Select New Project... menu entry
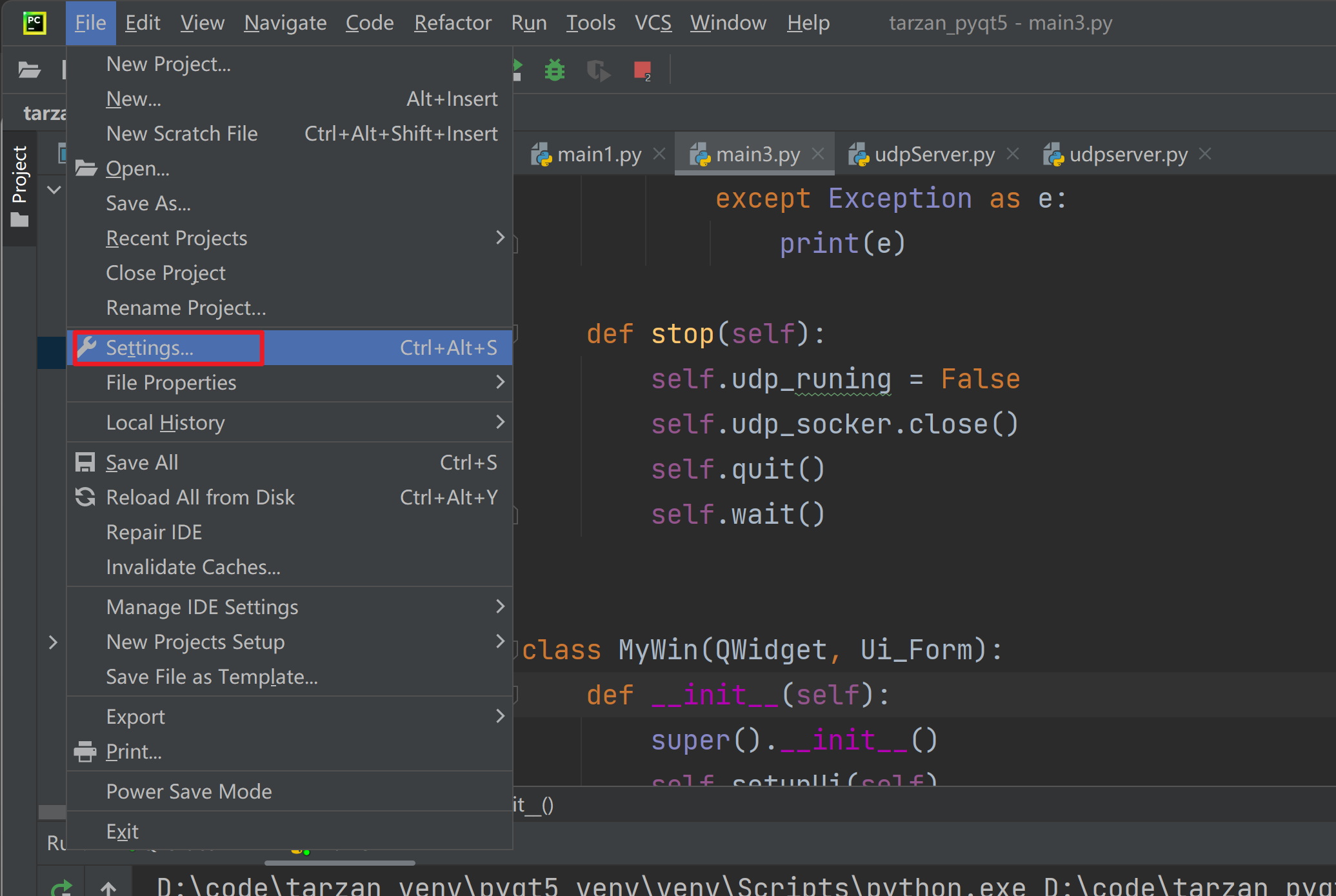 coord(290,64)
